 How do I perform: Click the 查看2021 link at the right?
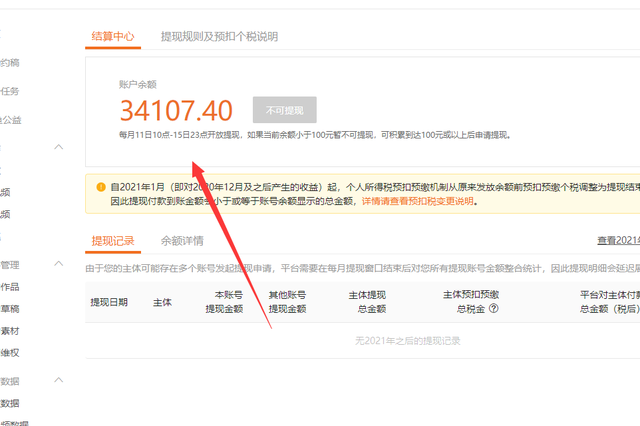click(617, 241)
